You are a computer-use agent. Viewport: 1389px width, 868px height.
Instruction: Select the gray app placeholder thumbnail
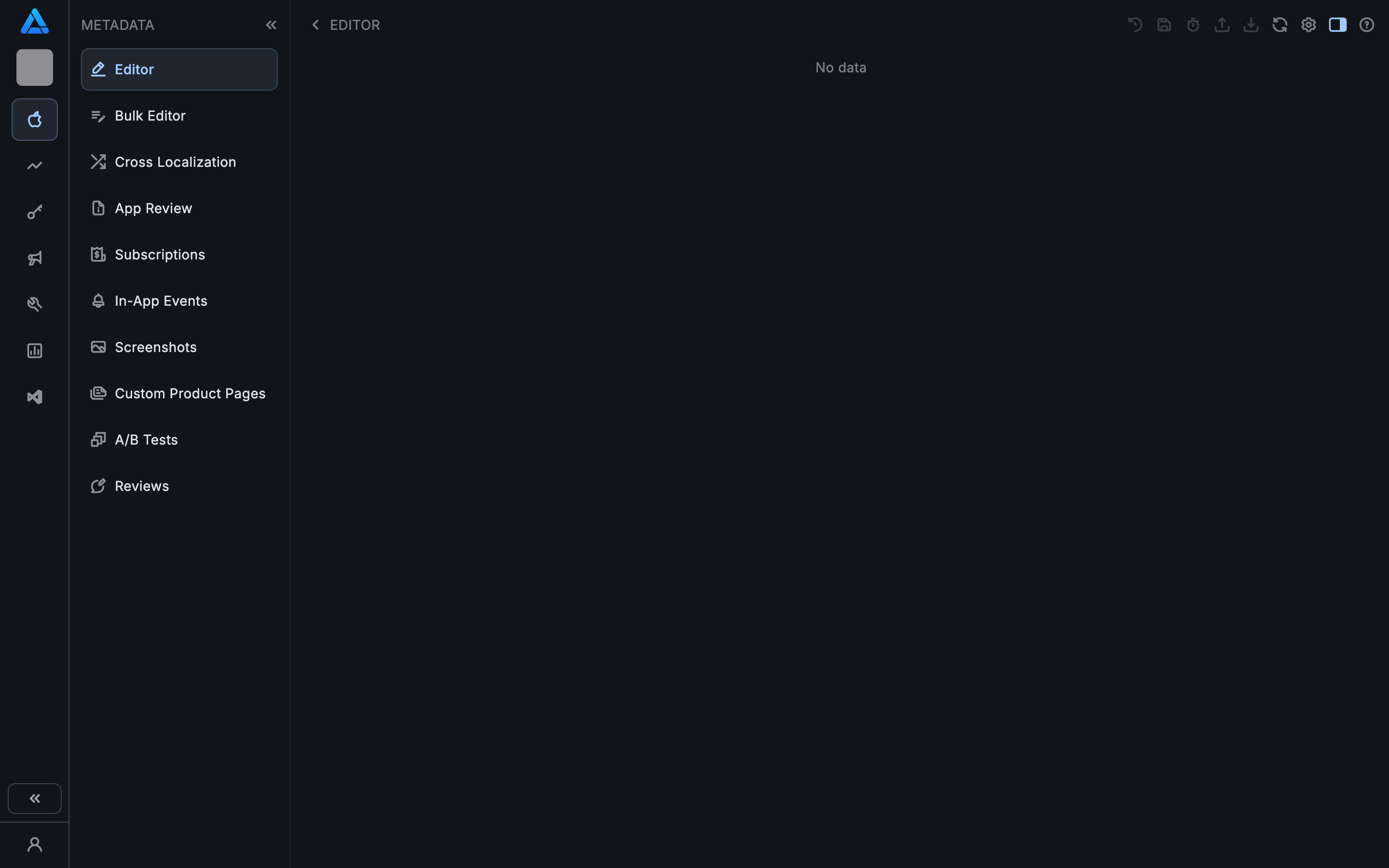[x=34, y=67]
